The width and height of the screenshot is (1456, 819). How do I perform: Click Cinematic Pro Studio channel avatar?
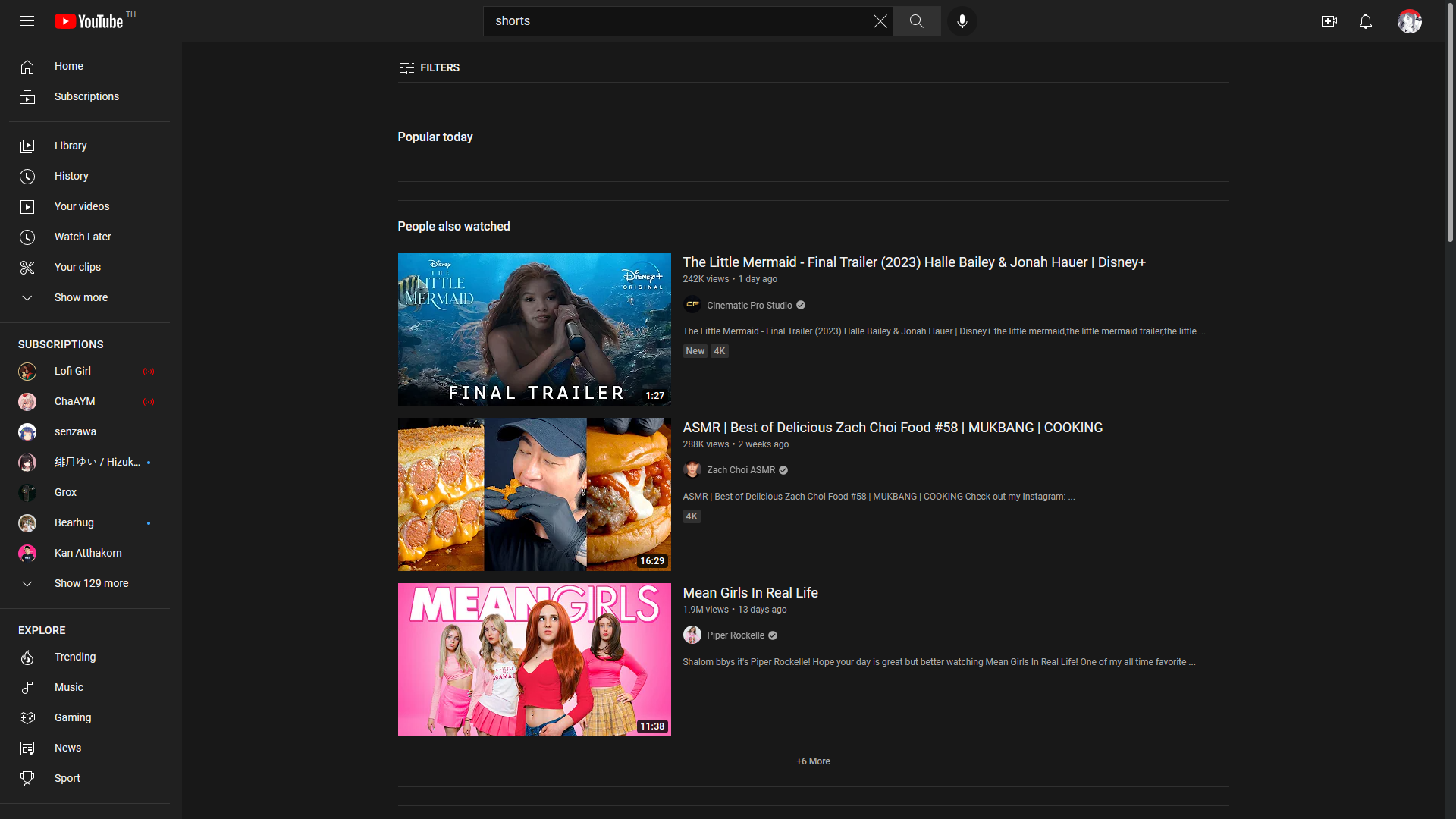click(692, 305)
